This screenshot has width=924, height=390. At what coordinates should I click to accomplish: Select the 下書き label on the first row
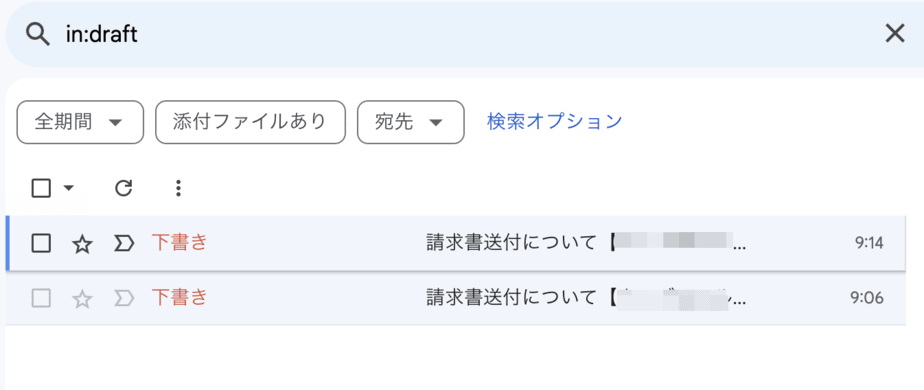click(180, 242)
